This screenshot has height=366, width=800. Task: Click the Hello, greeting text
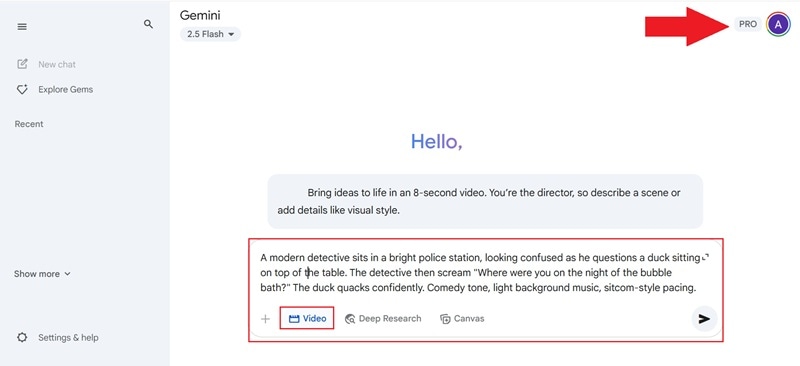tap(437, 141)
